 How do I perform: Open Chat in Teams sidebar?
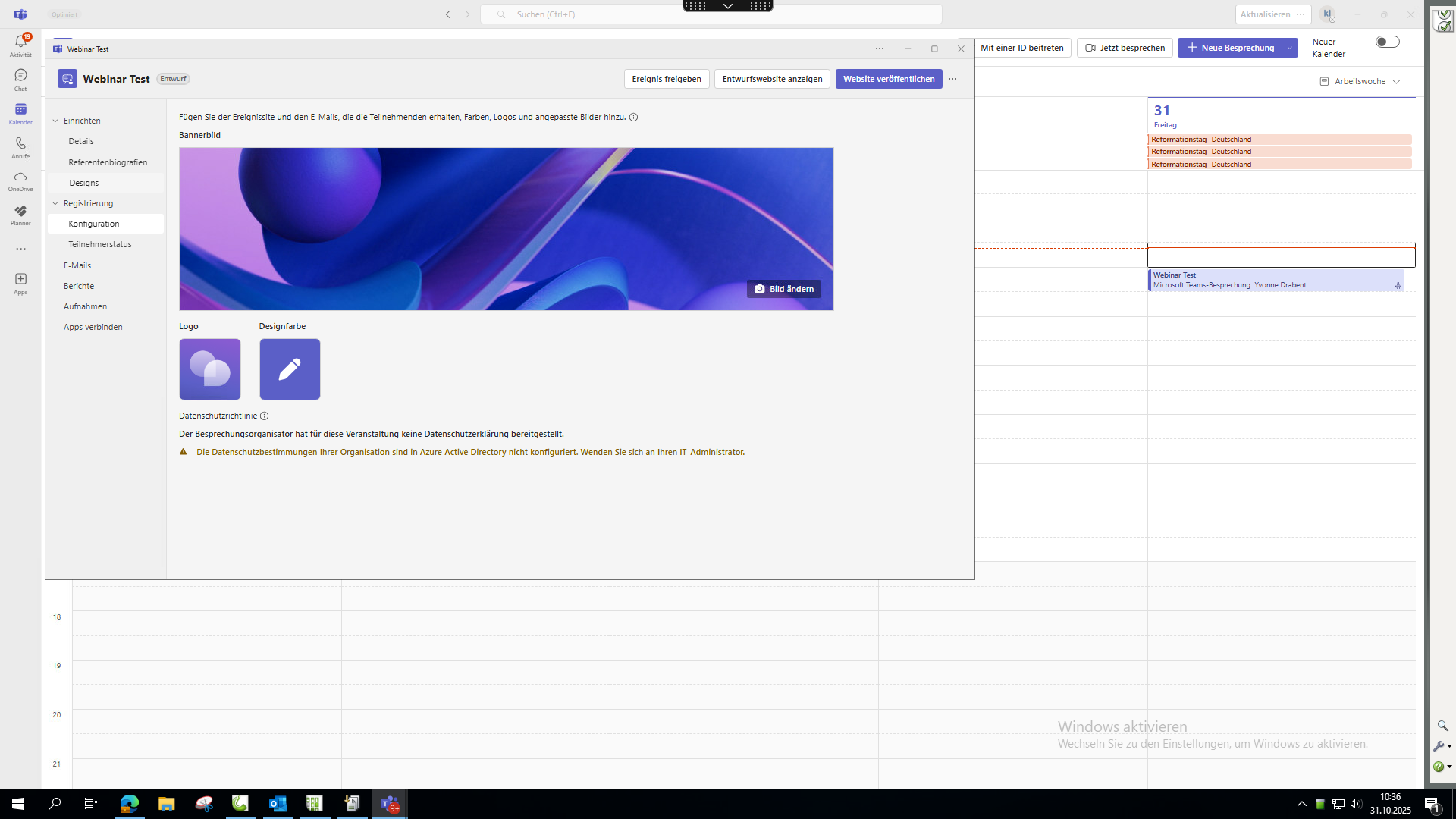click(20, 78)
